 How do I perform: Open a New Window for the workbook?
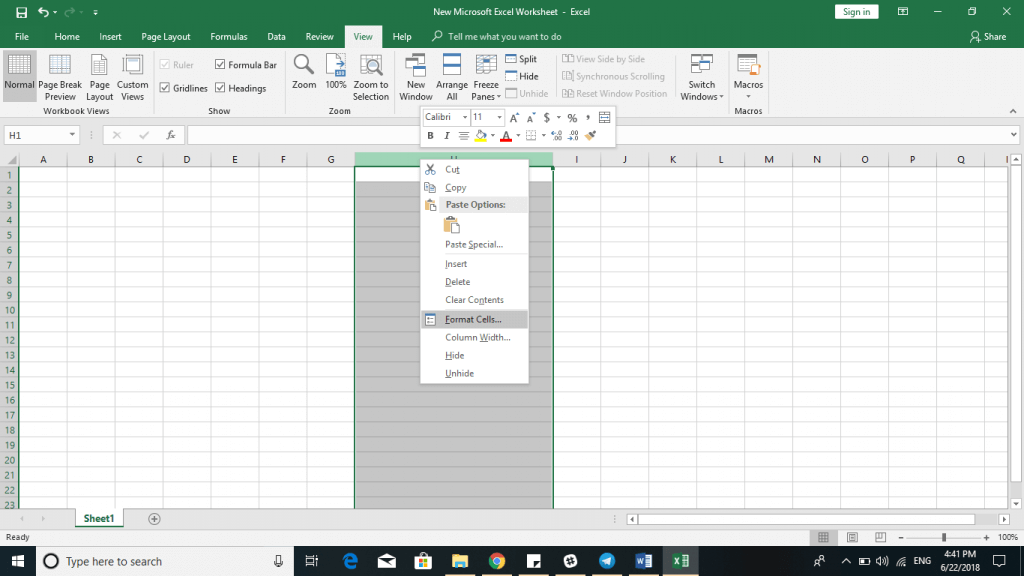[415, 77]
